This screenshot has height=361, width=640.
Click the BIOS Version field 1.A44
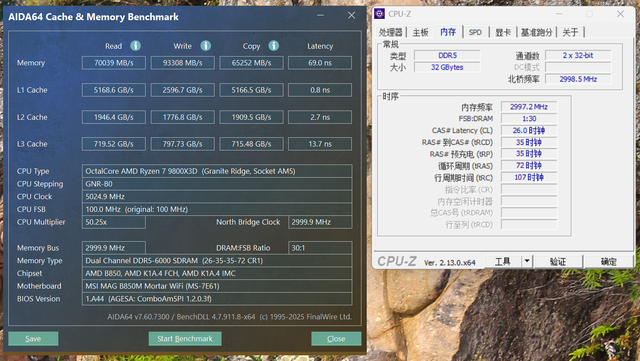pos(217,299)
